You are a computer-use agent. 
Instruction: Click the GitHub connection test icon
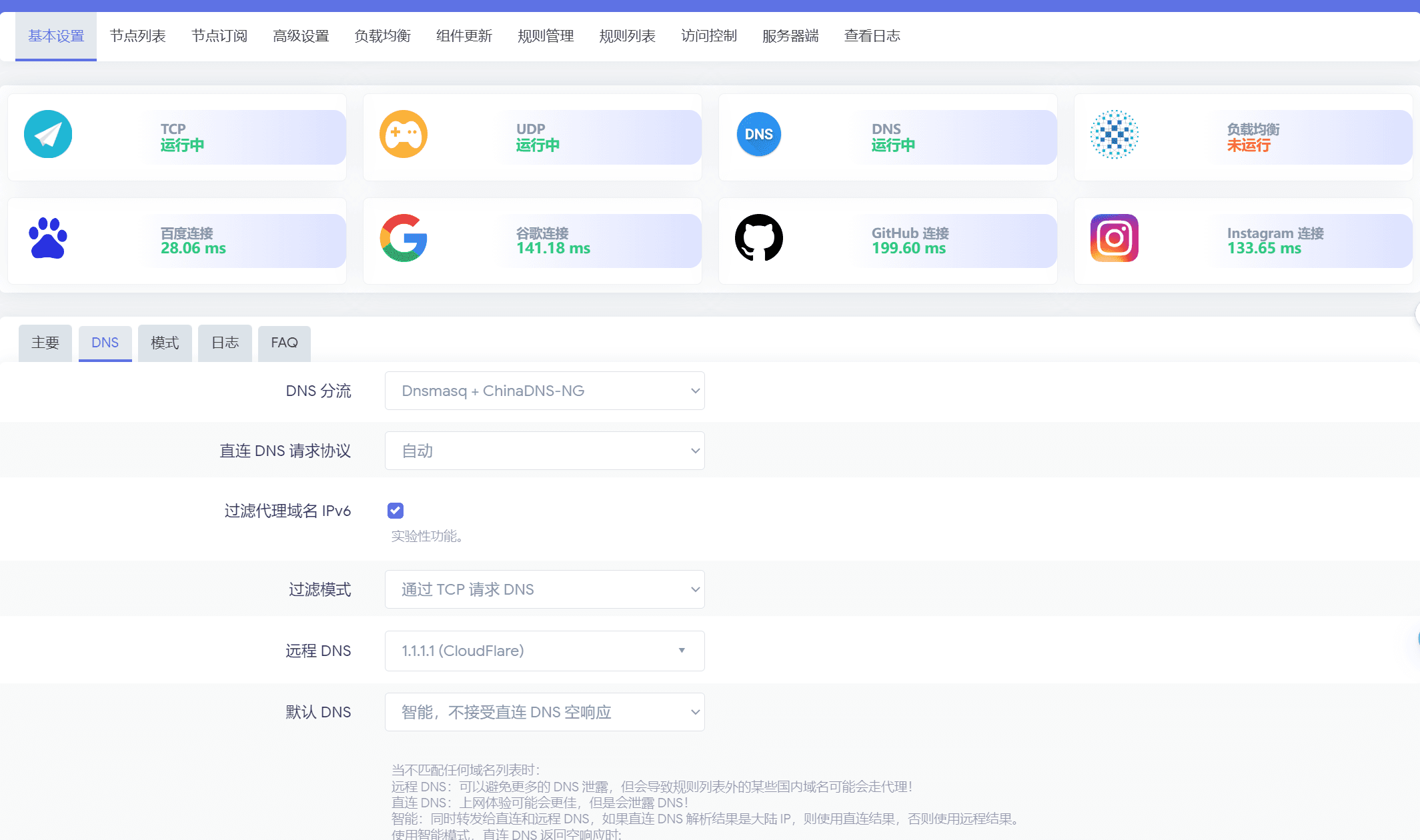[759, 238]
